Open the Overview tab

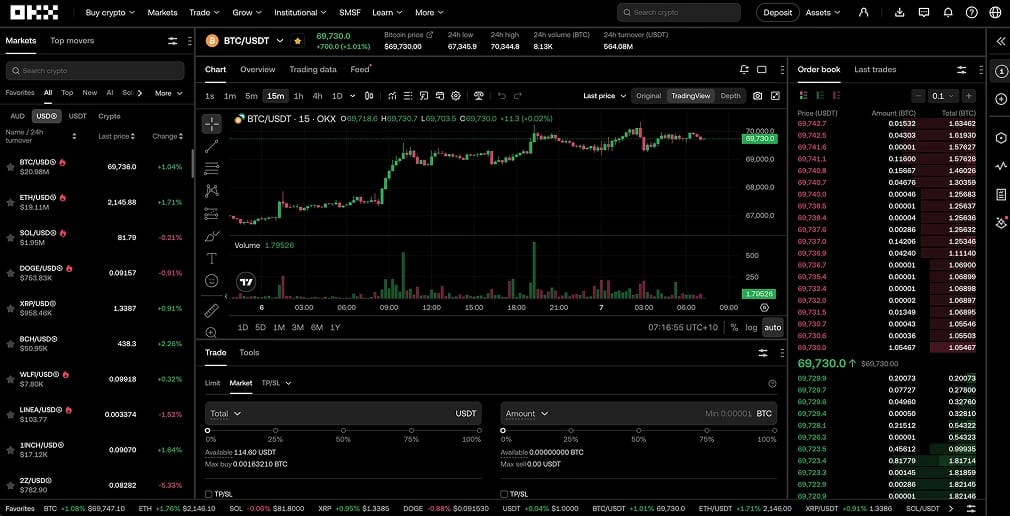coord(258,70)
